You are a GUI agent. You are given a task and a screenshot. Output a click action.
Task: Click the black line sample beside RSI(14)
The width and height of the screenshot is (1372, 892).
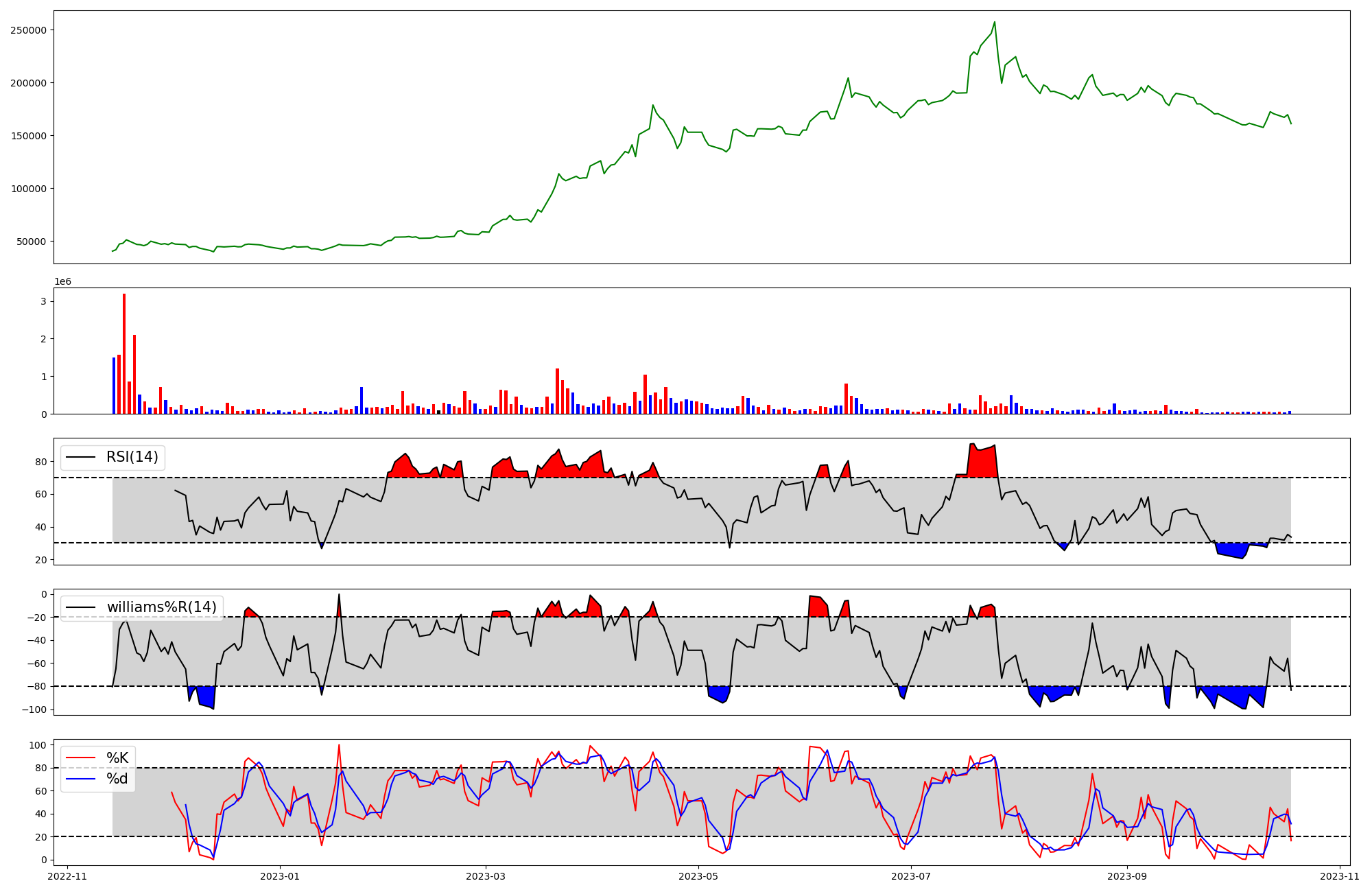pyautogui.click(x=80, y=458)
